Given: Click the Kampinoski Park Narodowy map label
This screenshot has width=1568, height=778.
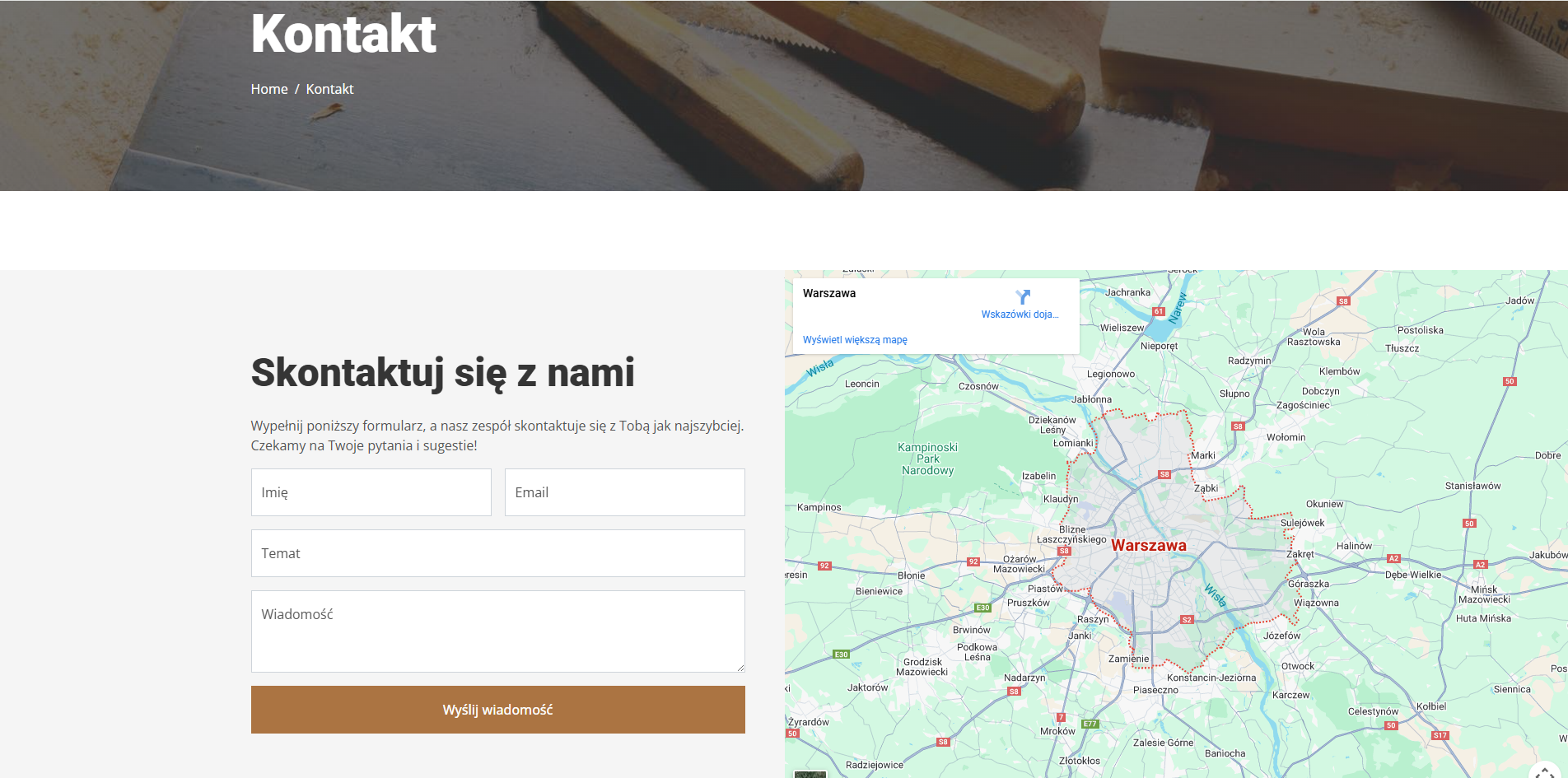Looking at the screenshot, I should click(927, 459).
